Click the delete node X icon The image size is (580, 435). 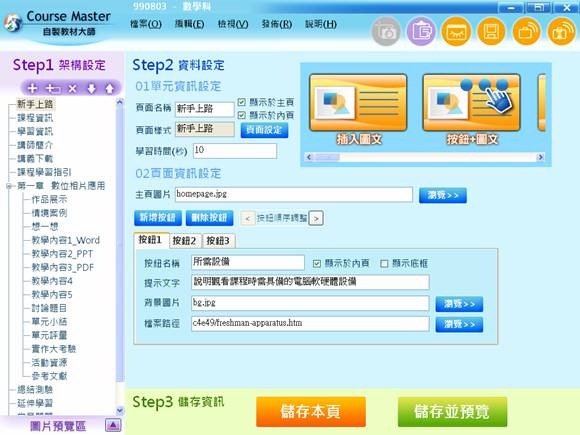(72, 88)
